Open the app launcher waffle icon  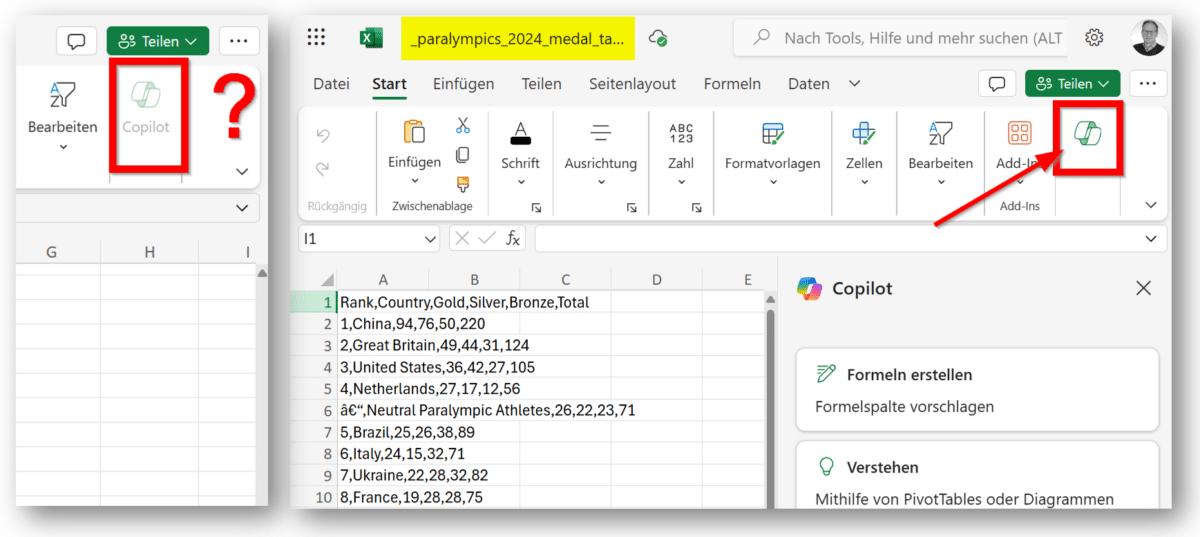[x=316, y=38]
